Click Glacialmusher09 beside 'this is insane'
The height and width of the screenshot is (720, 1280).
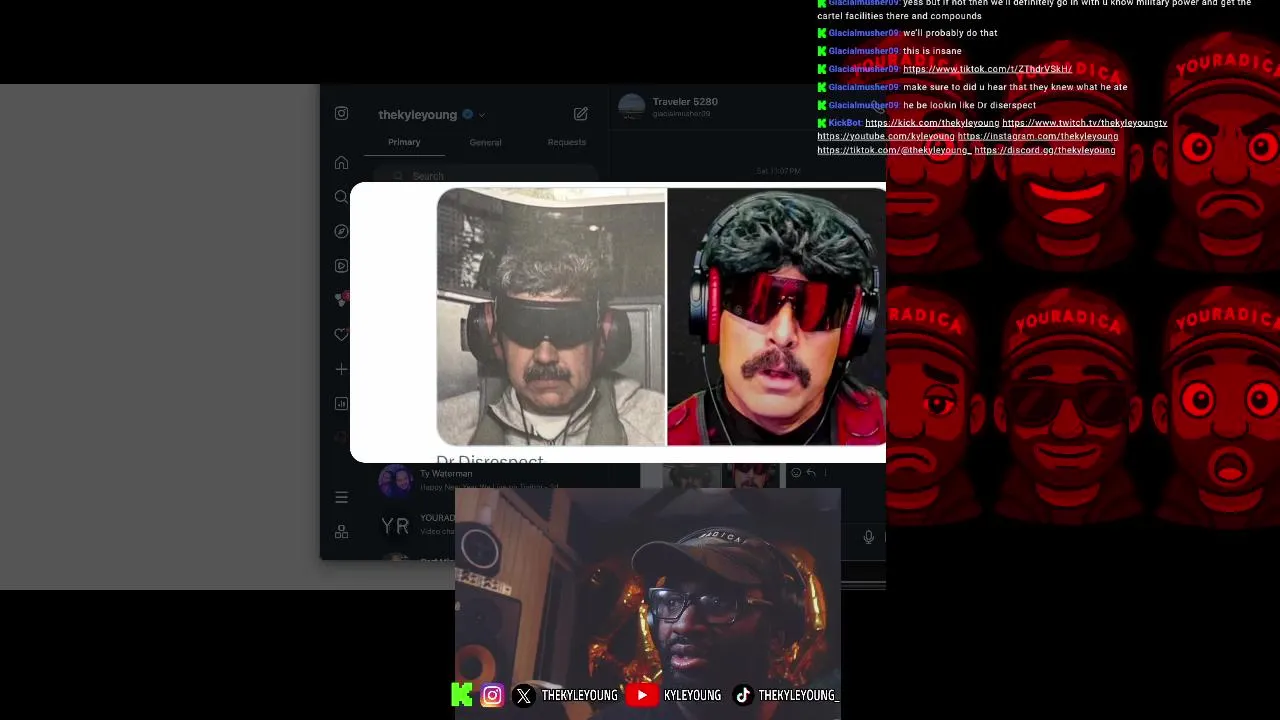[864, 51]
